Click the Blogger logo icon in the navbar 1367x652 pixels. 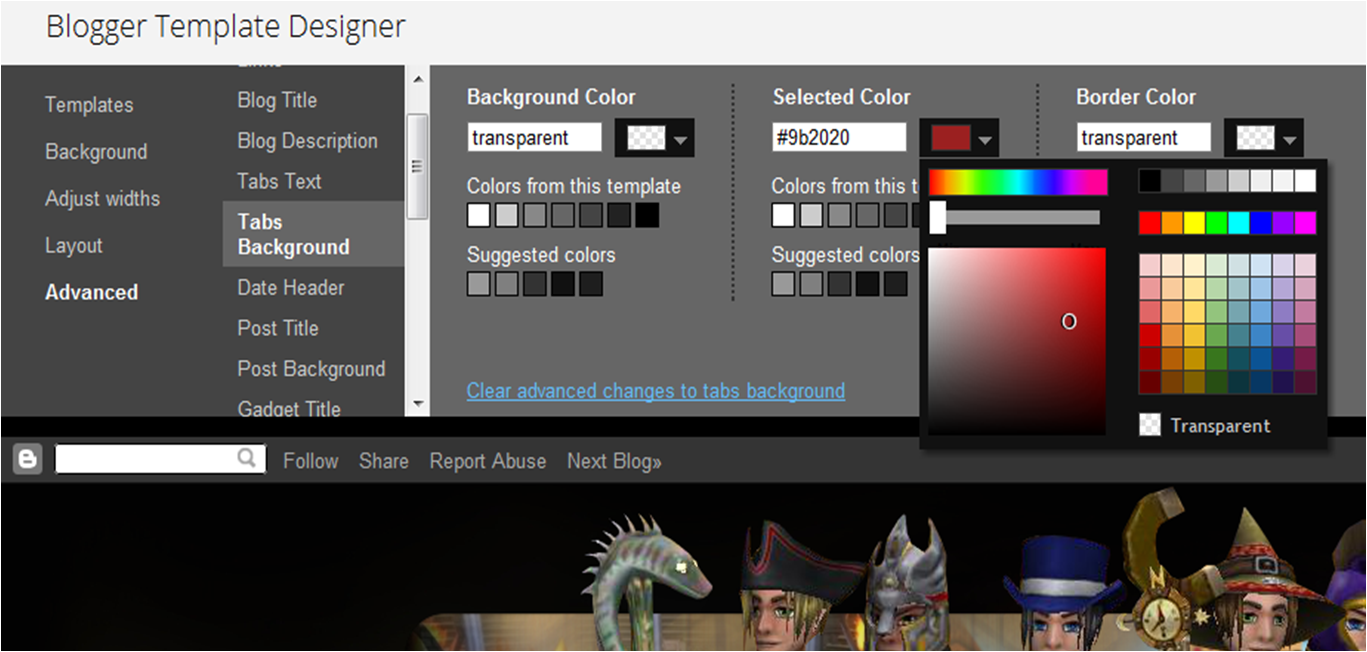[x=27, y=460]
